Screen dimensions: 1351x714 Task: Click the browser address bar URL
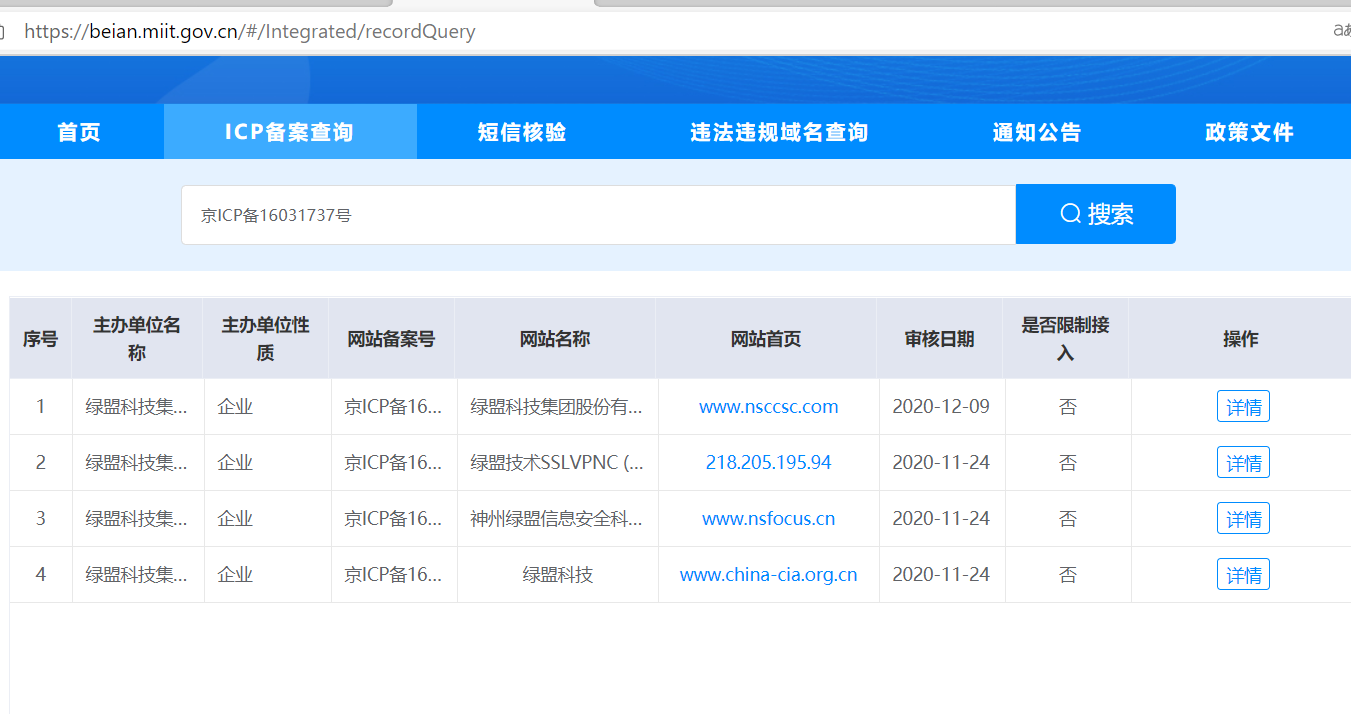pyautogui.click(x=250, y=31)
